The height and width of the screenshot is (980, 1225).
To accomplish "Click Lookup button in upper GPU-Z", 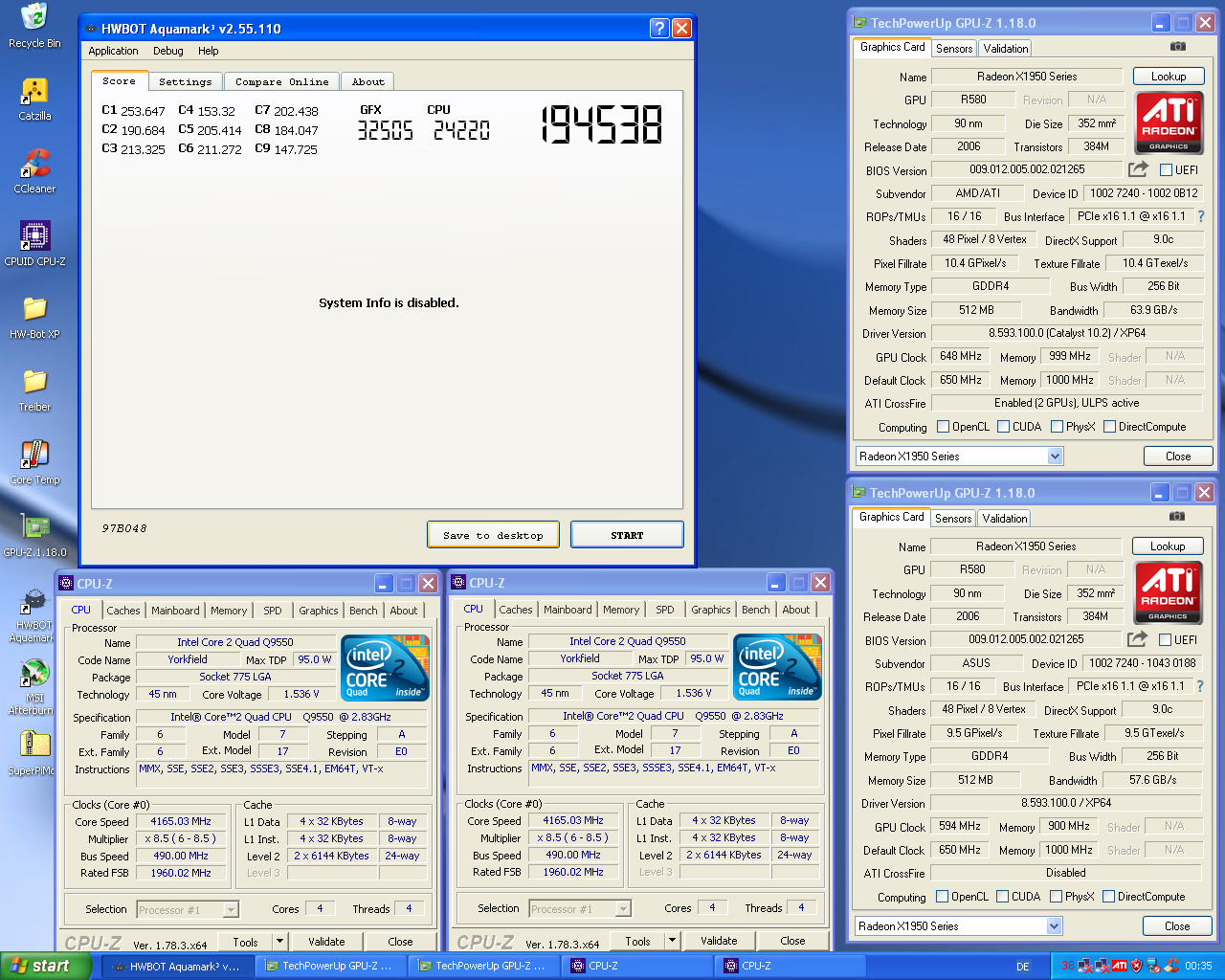I will [x=1169, y=77].
